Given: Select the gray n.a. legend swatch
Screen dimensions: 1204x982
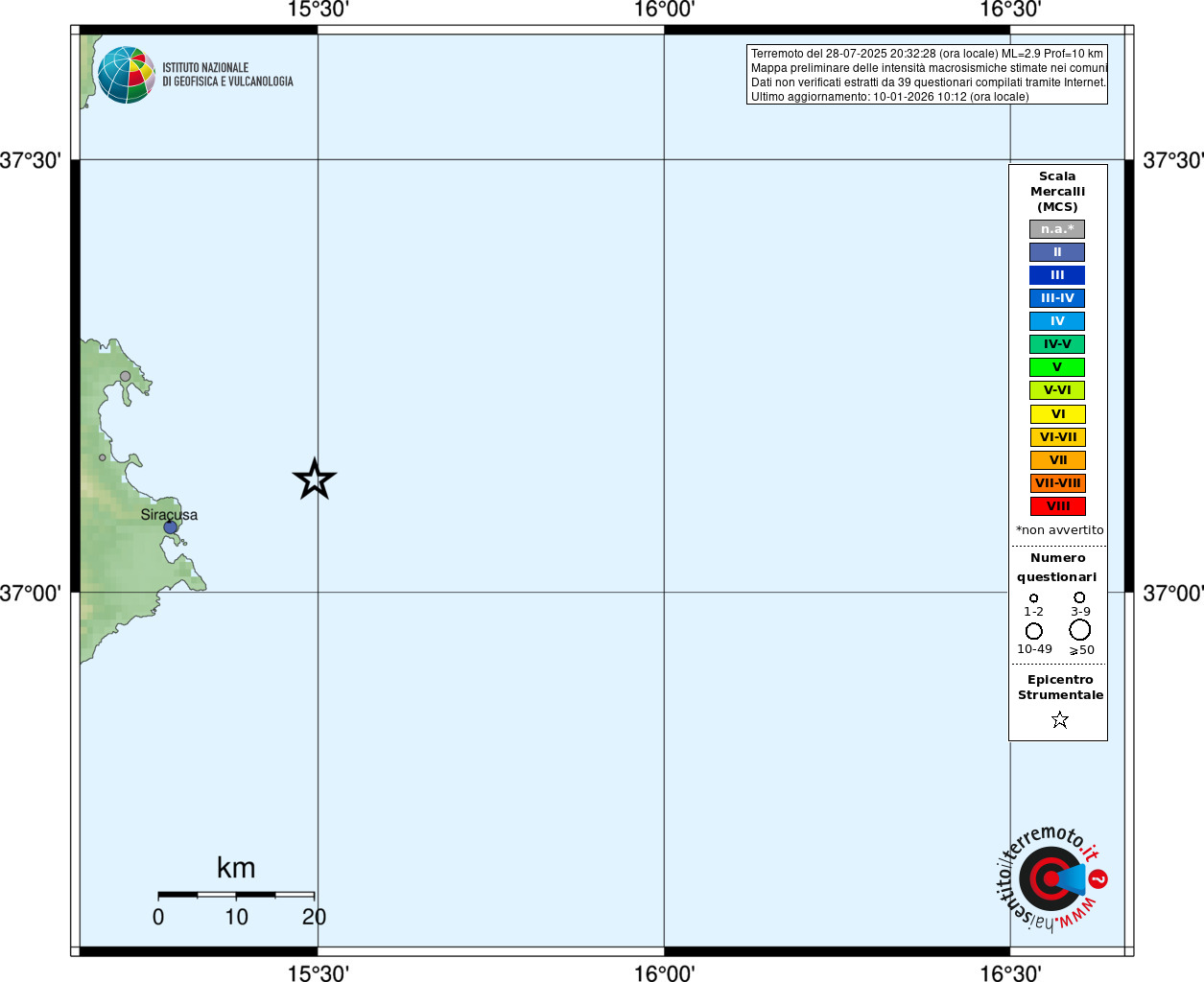Looking at the screenshot, I should (x=1057, y=229).
